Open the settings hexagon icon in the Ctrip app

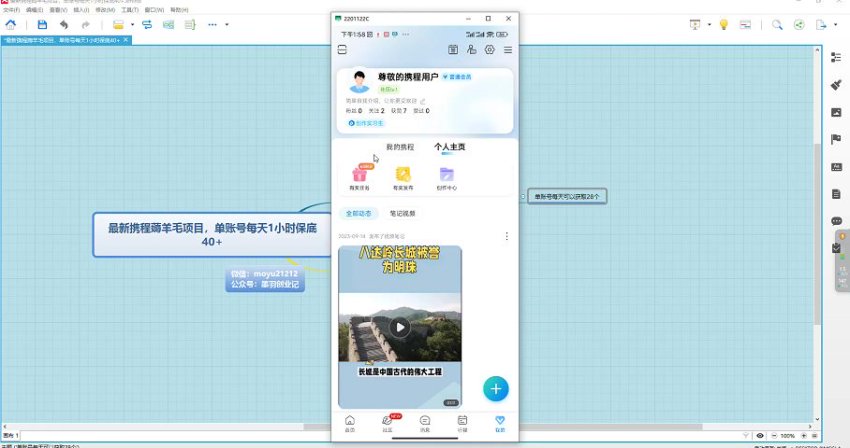coord(490,49)
